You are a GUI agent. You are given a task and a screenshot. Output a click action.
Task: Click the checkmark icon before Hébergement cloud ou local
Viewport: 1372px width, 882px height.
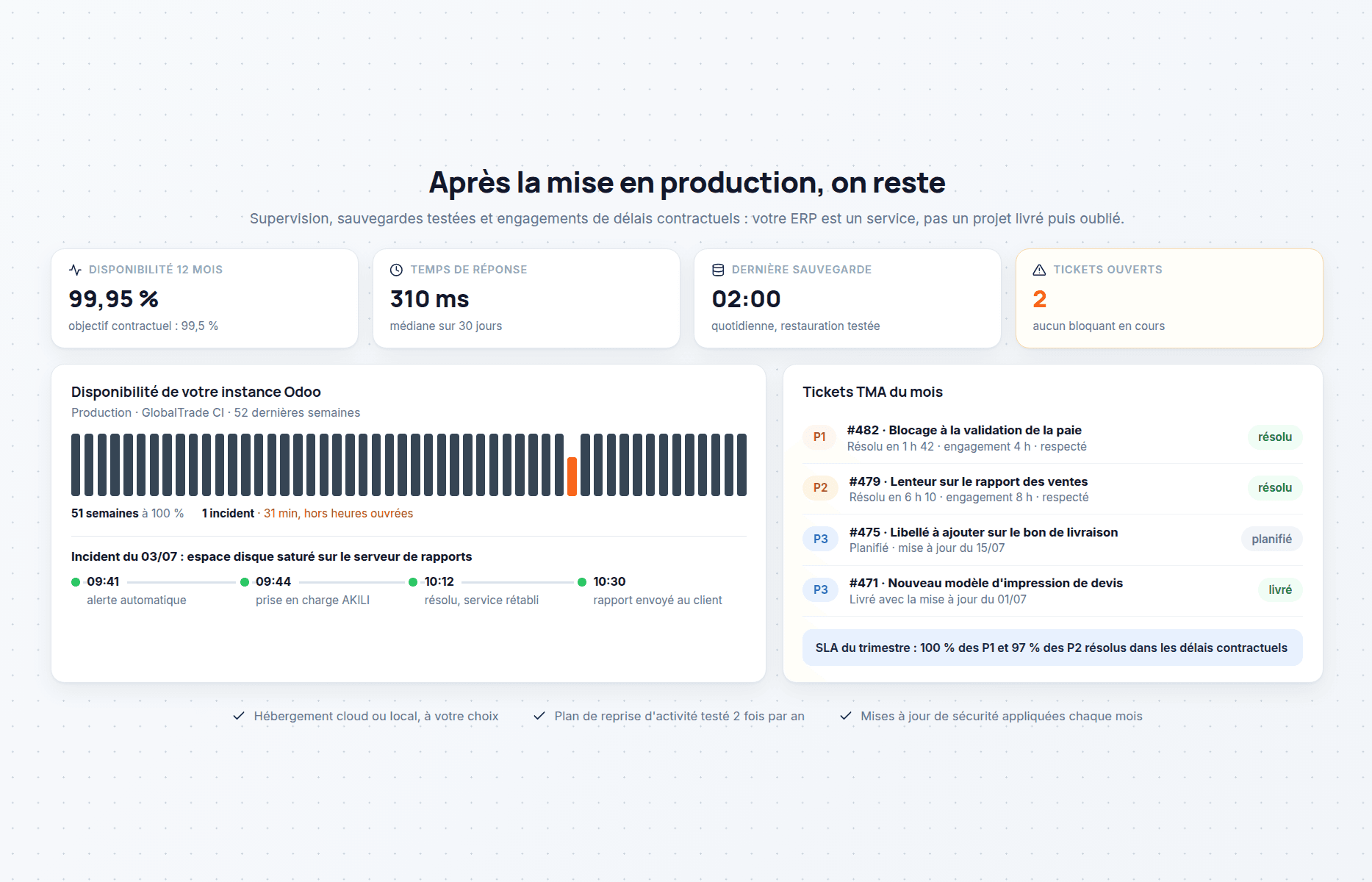point(239,716)
